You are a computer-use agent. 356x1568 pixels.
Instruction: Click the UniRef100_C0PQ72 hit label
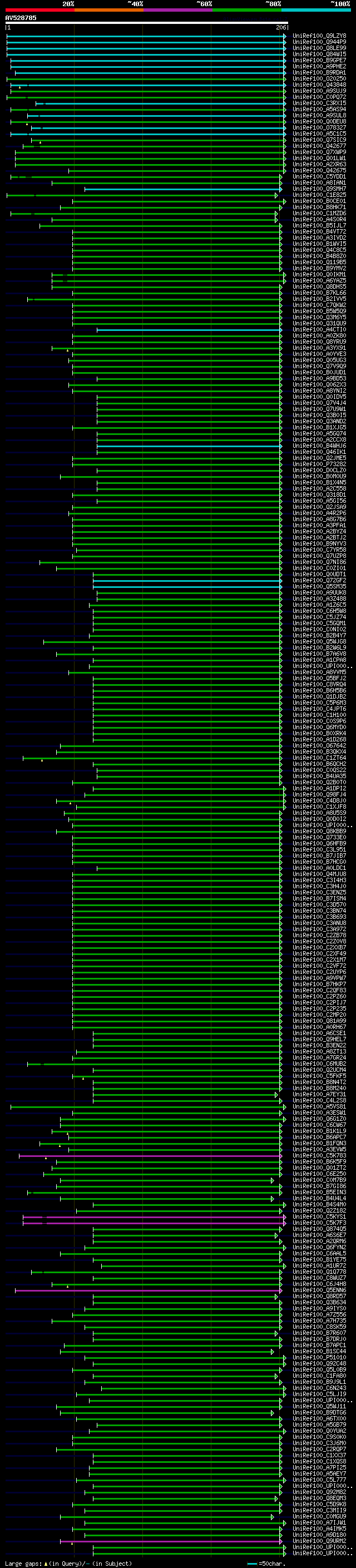(319, 97)
